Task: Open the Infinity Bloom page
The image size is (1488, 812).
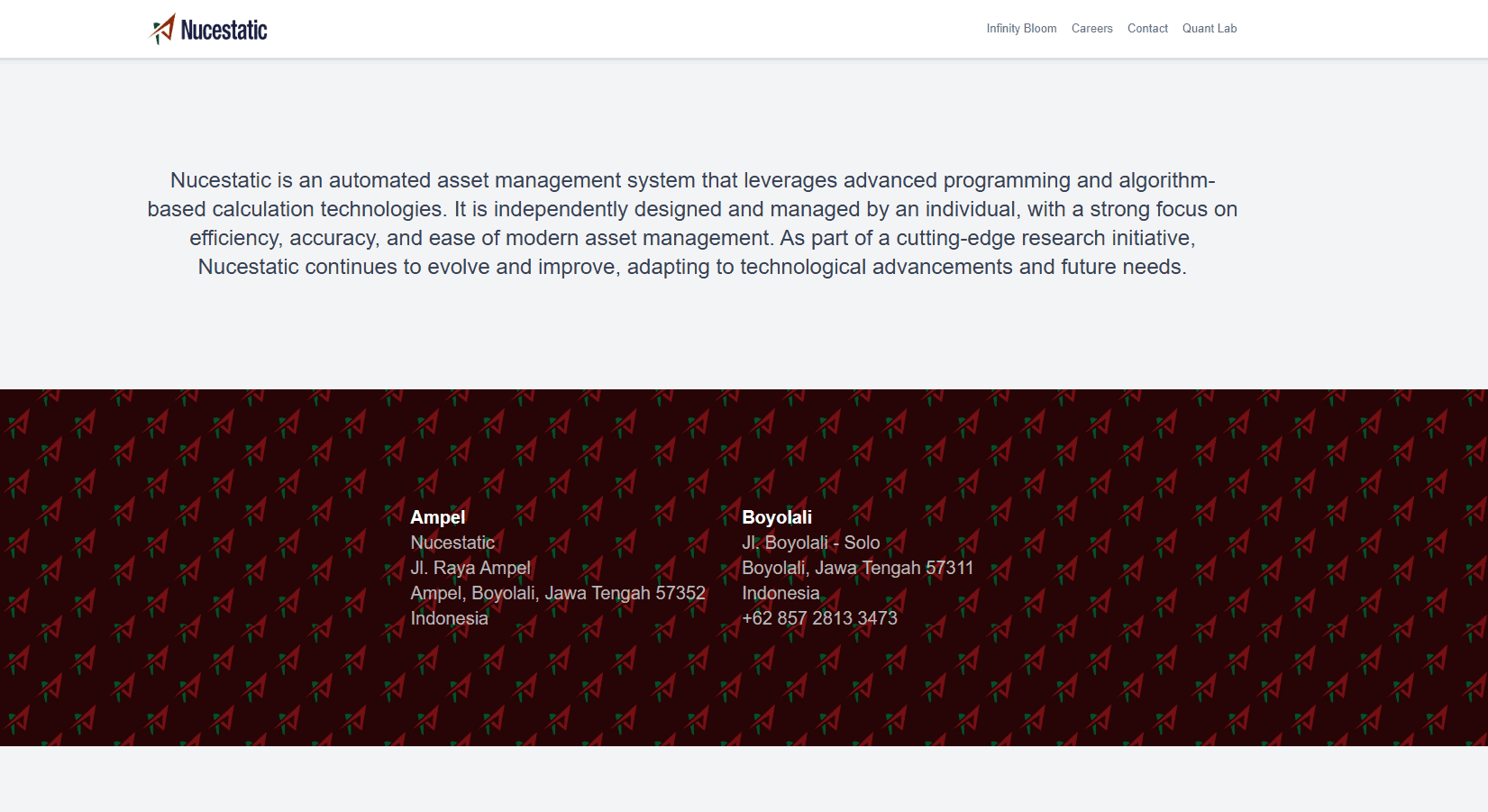Action: pyautogui.click(x=1022, y=28)
